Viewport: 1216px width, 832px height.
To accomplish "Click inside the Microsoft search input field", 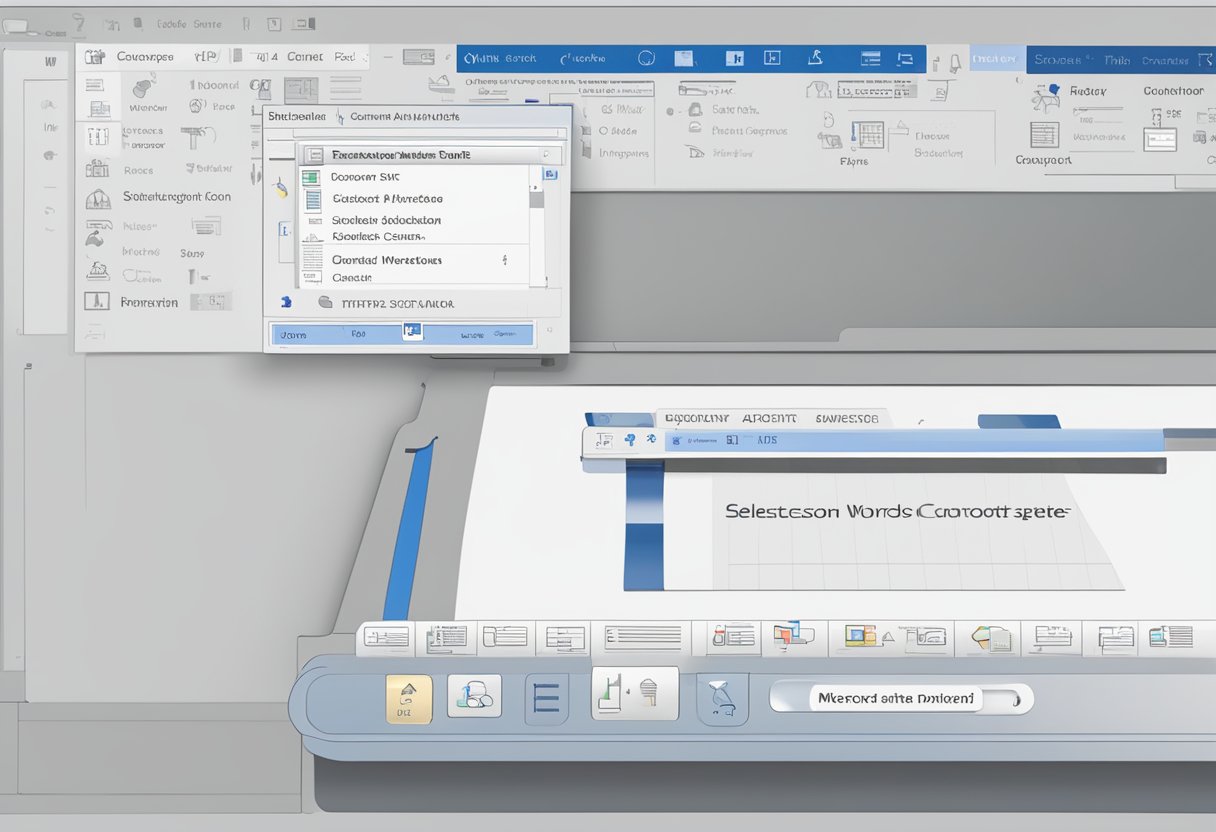I will click(x=899, y=698).
